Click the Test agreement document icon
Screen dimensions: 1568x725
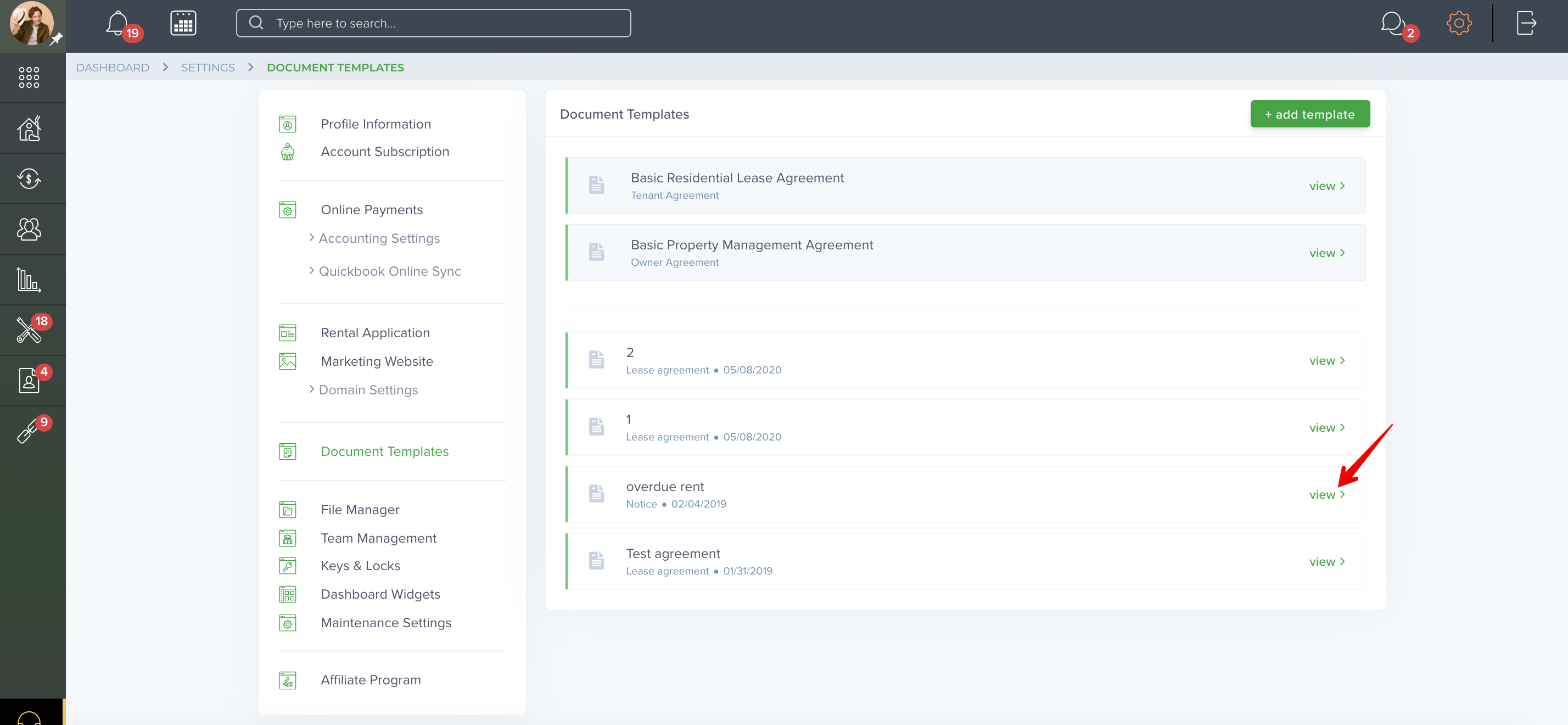pyautogui.click(x=596, y=561)
